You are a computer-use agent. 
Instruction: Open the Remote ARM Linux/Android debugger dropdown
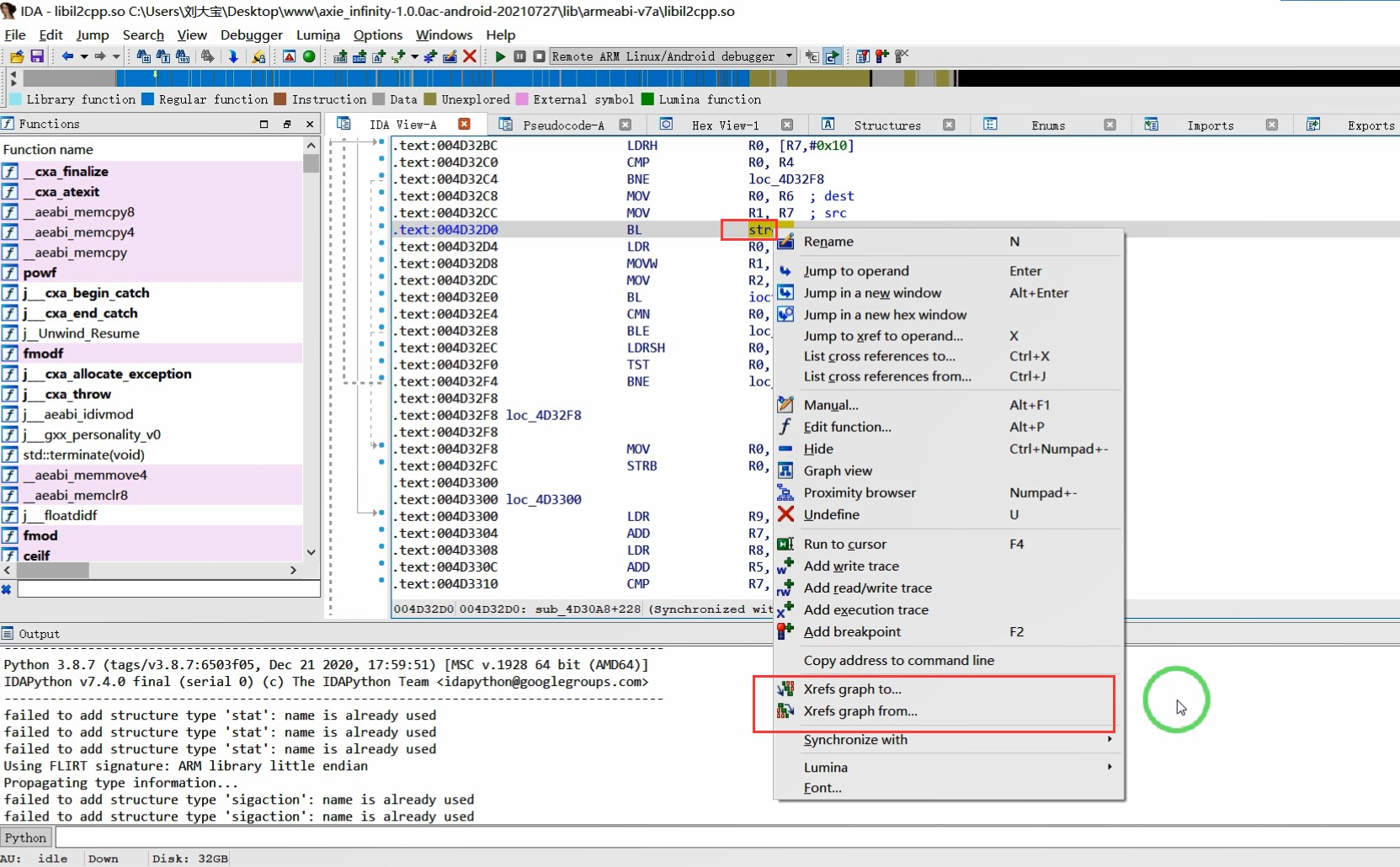pos(671,56)
